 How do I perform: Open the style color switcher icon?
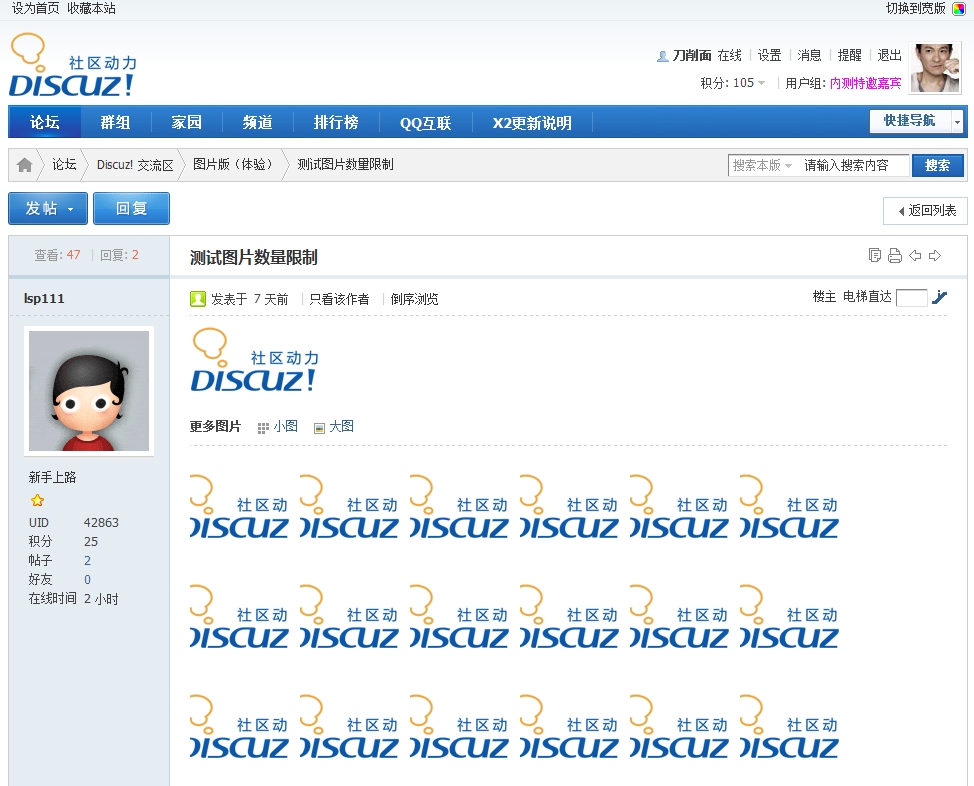(x=958, y=9)
